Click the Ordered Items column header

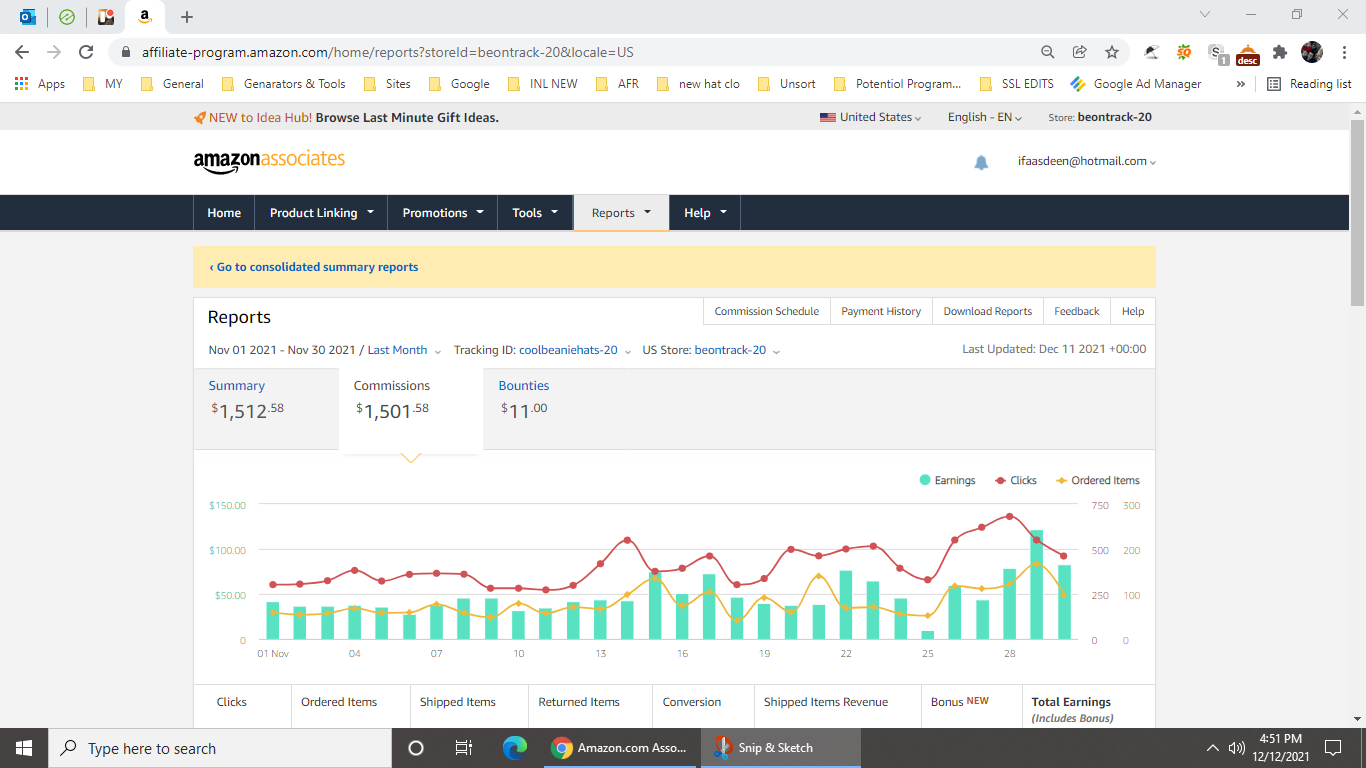339,702
